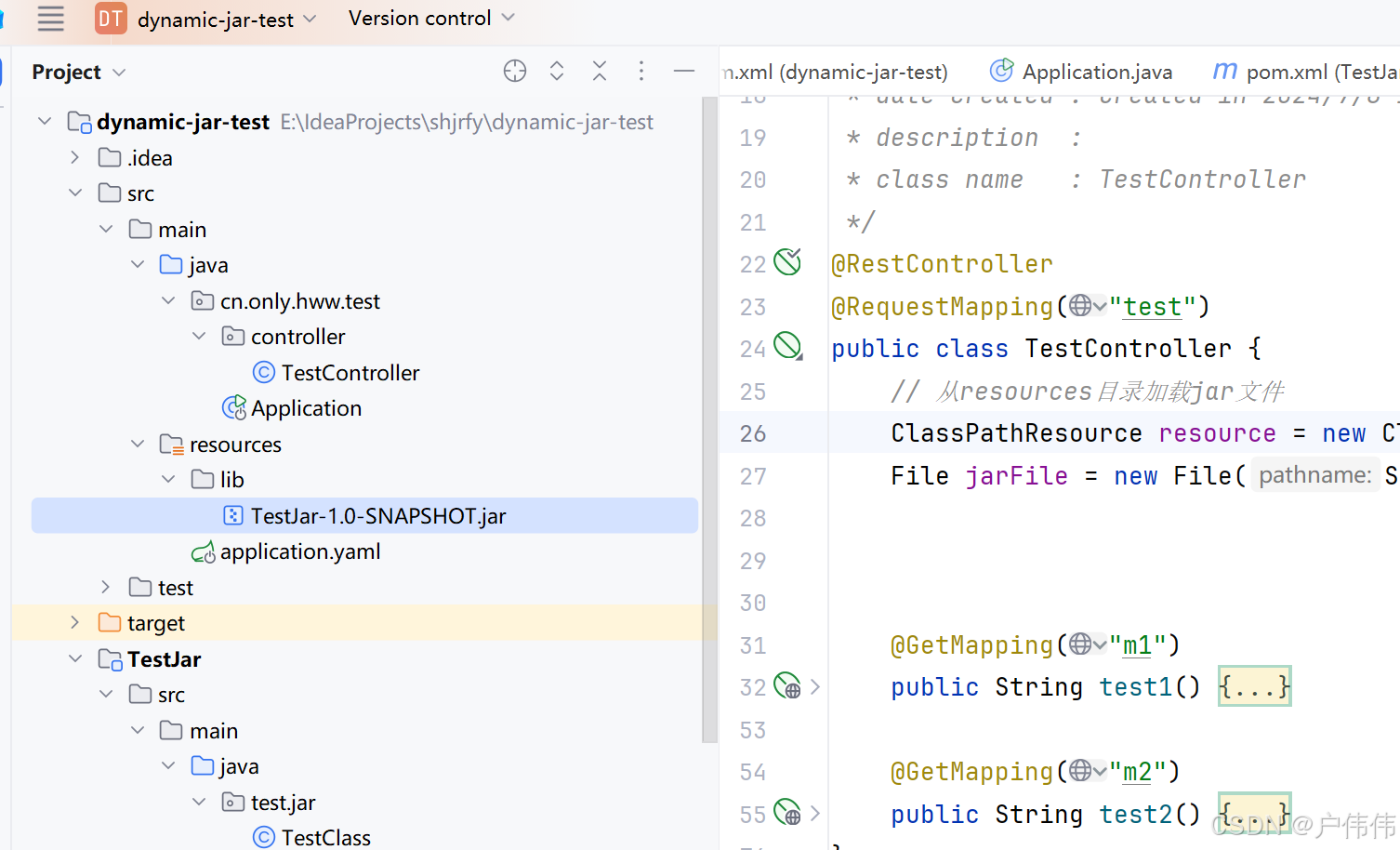Screen dimensions: 1400x850
Task: Collapse the cn.only.hww.test package
Action: point(168,301)
